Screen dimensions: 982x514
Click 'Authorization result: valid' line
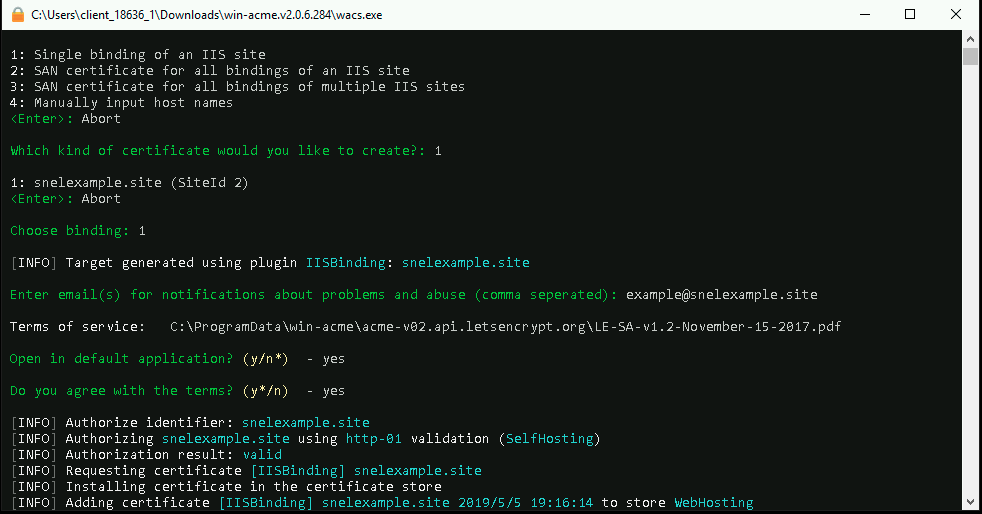click(x=147, y=455)
